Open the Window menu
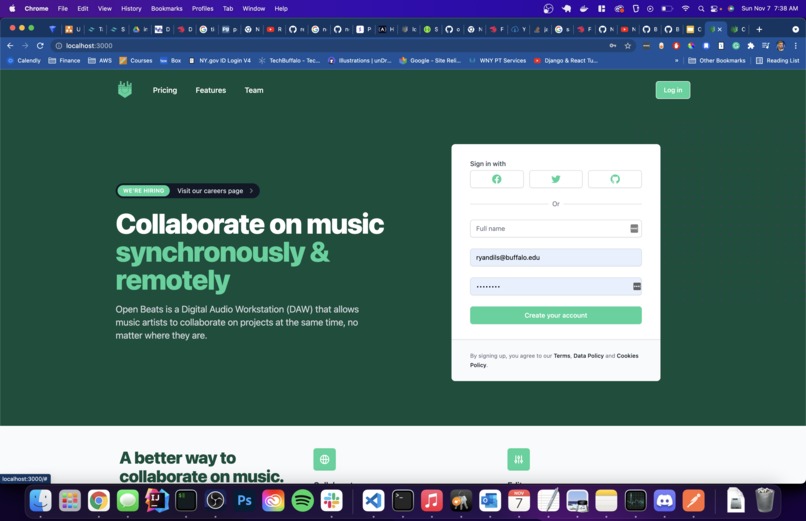806x521 pixels. pyautogui.click(x=253, y=8)
